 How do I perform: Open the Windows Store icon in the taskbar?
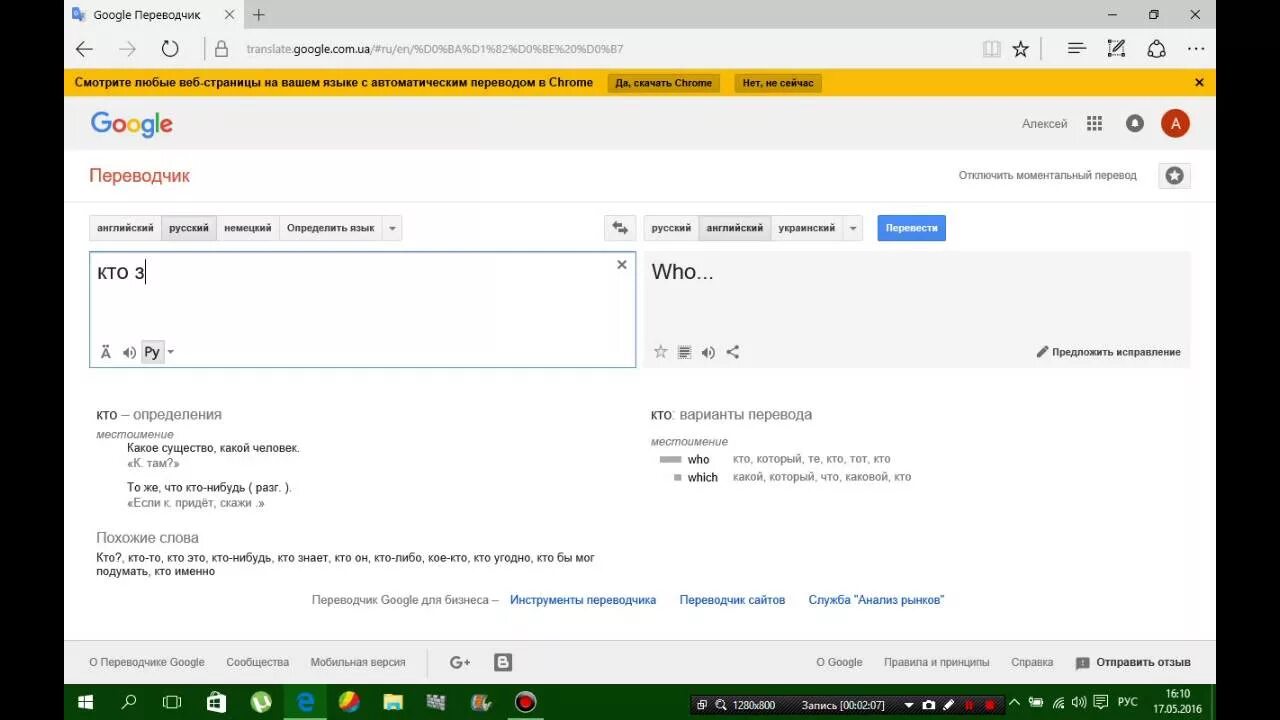[x=216, y=702]
